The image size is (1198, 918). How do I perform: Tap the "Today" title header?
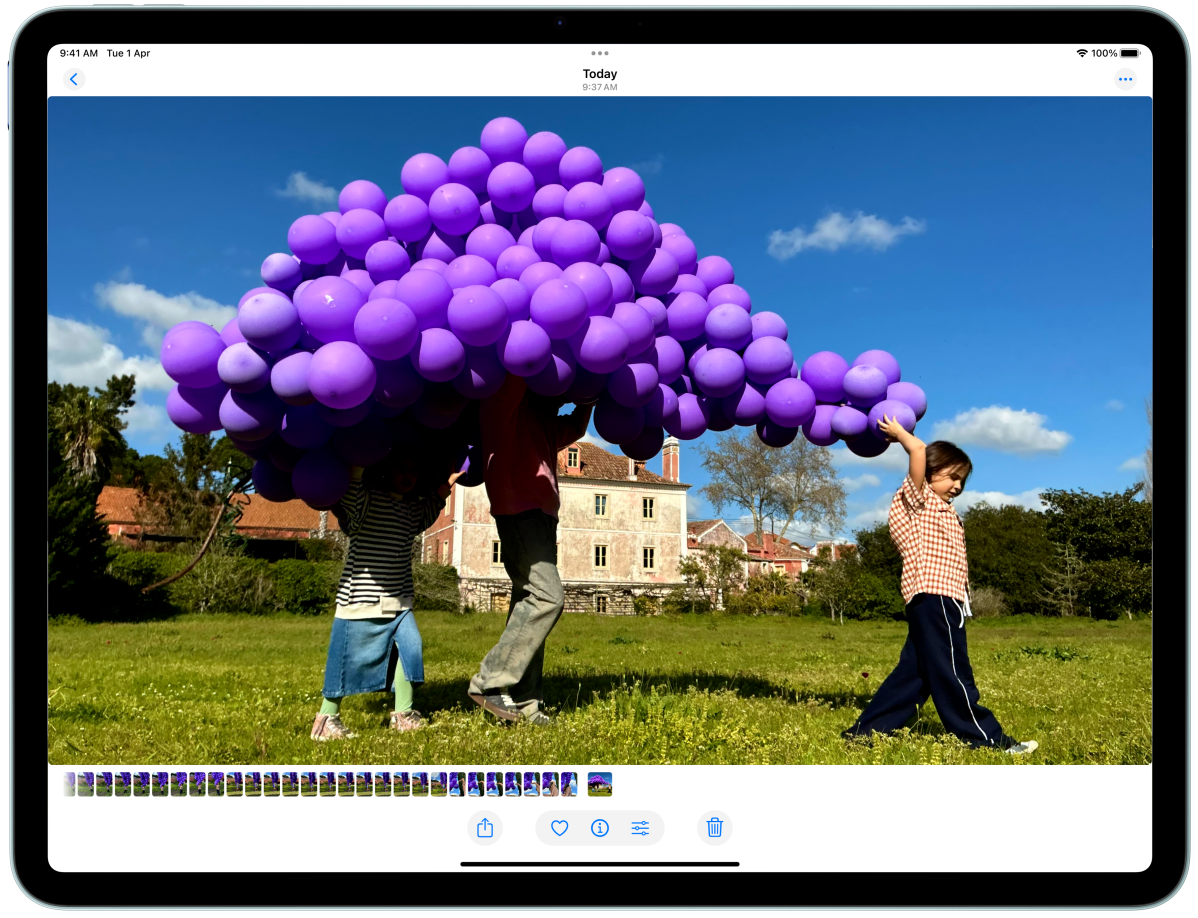[x=600, y=74]
